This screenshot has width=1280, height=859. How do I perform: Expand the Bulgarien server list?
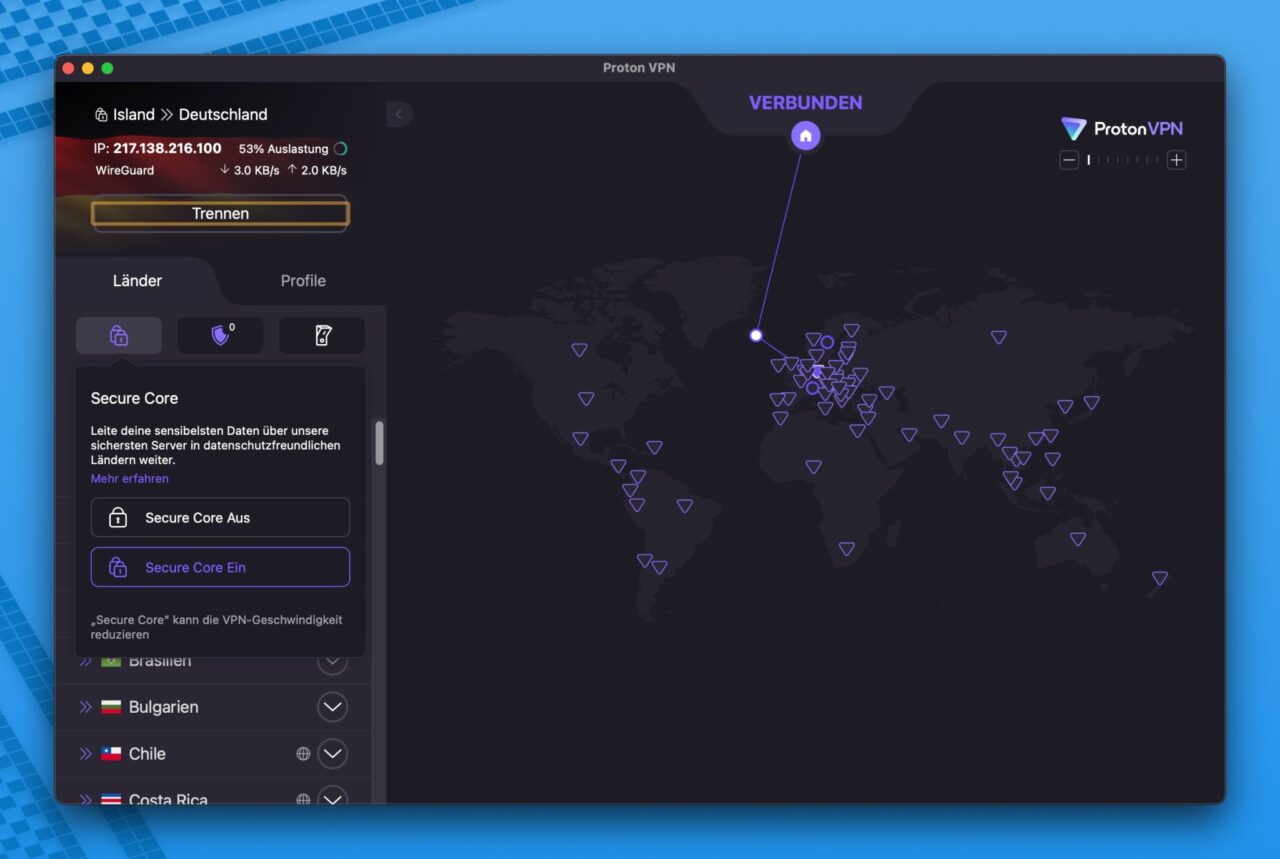tap(333, 707)
